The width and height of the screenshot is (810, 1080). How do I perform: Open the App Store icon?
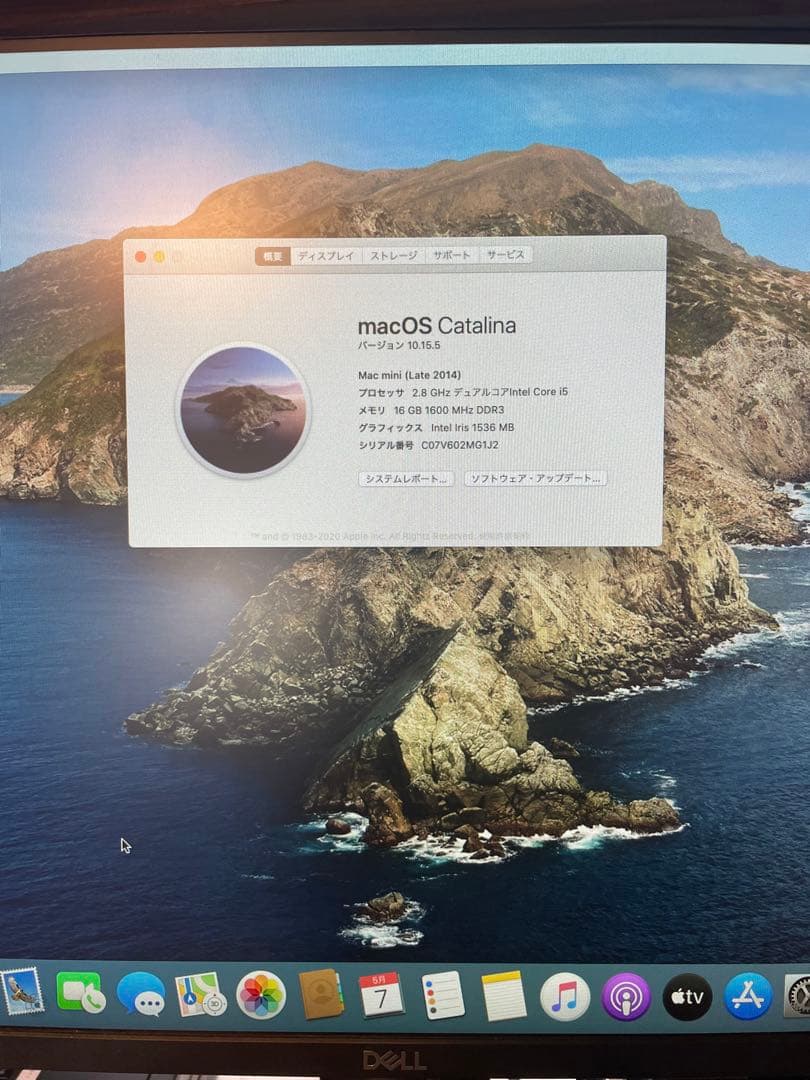pyautogui.click(x=748, y=996)
